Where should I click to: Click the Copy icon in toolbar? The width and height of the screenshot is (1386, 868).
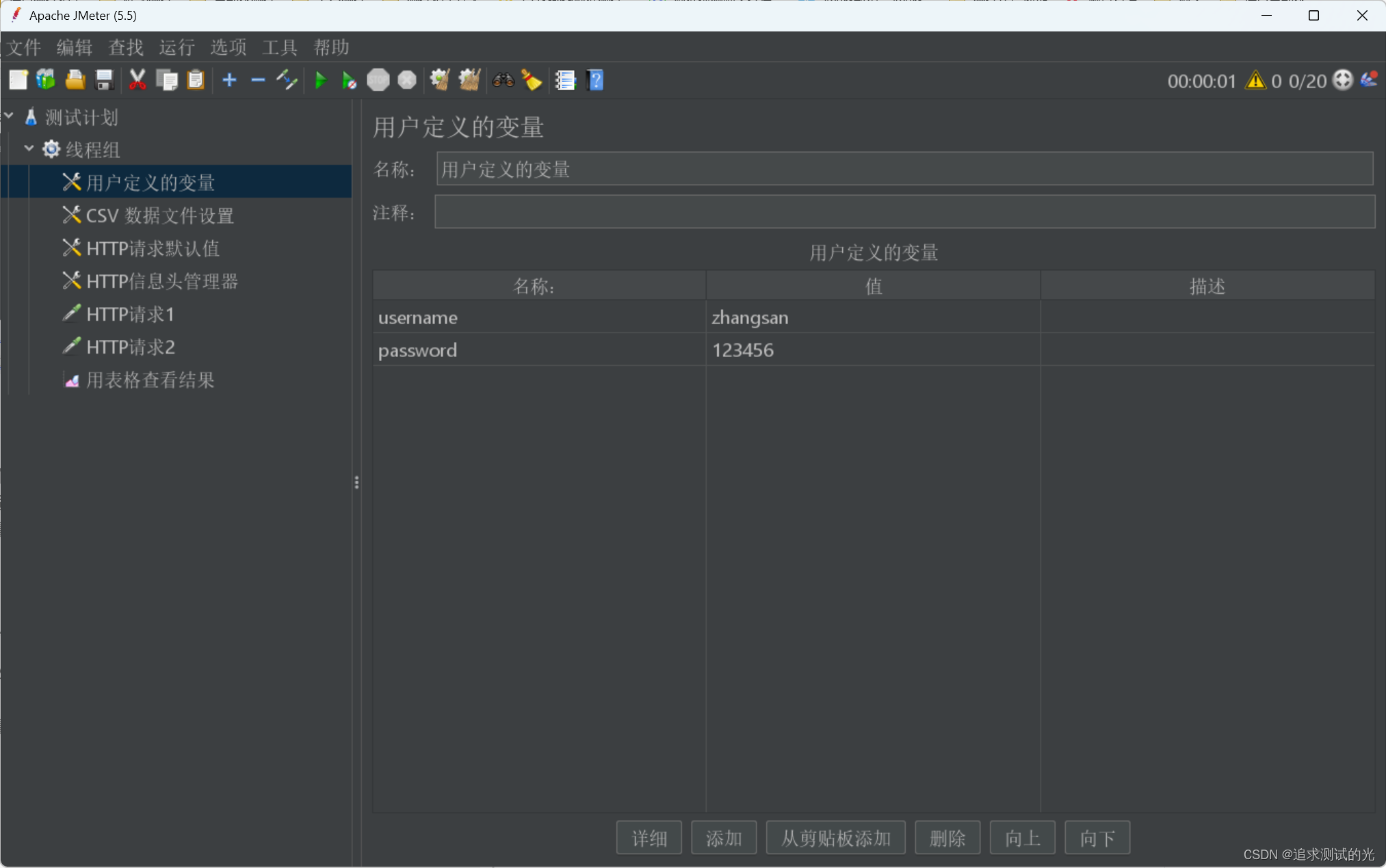(x=166, y=80)
